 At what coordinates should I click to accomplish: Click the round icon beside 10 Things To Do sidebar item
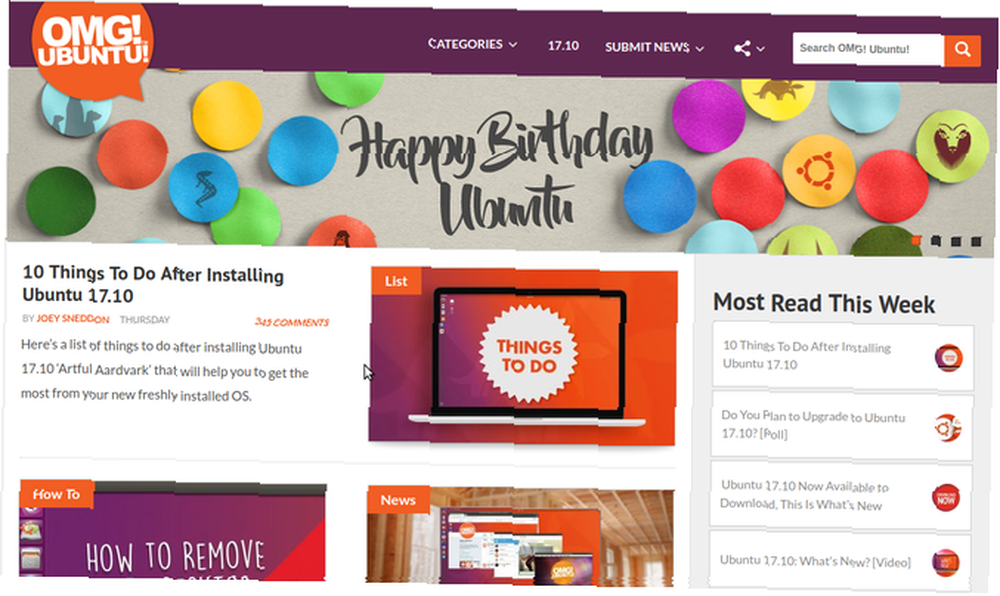click(x=948, y=358)
